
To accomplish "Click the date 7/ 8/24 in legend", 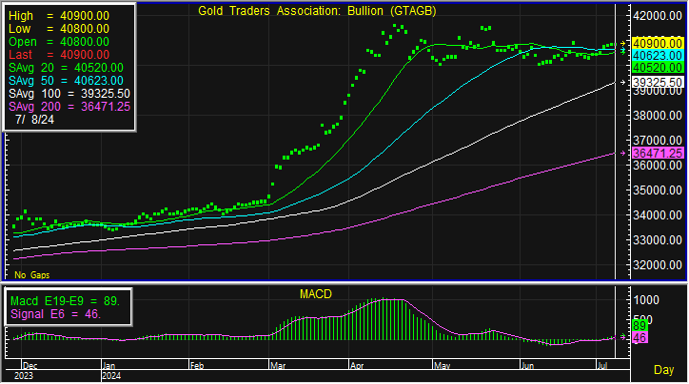I will (34, 120).
